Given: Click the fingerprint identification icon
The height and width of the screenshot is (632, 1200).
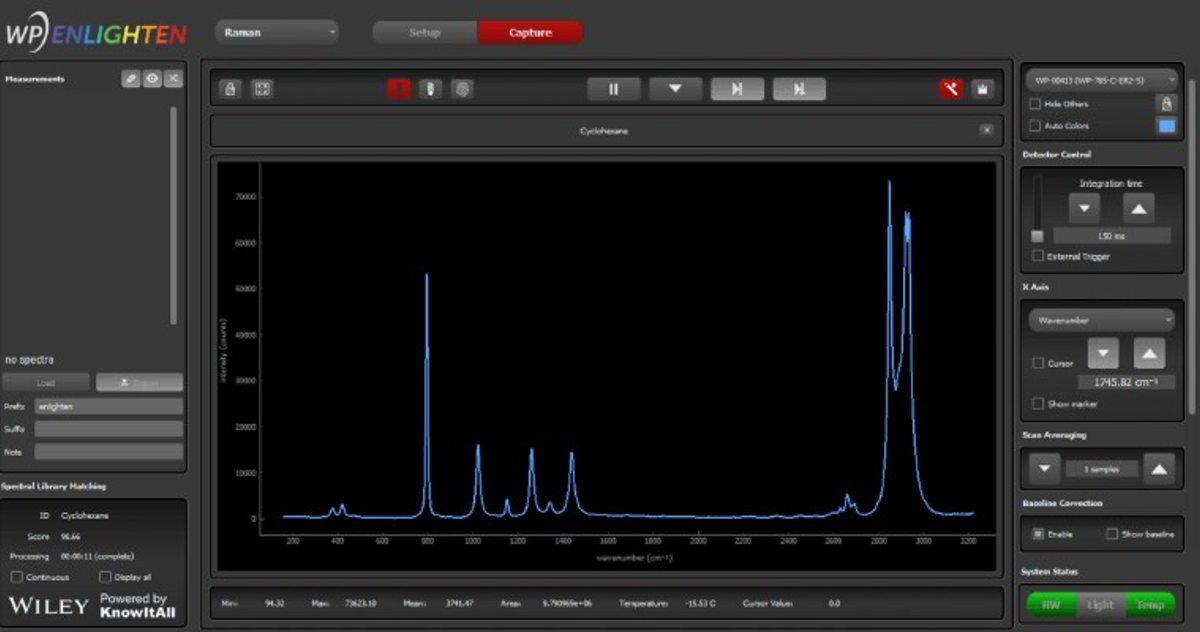Looking at the screenshot, I should pos(461,89).
